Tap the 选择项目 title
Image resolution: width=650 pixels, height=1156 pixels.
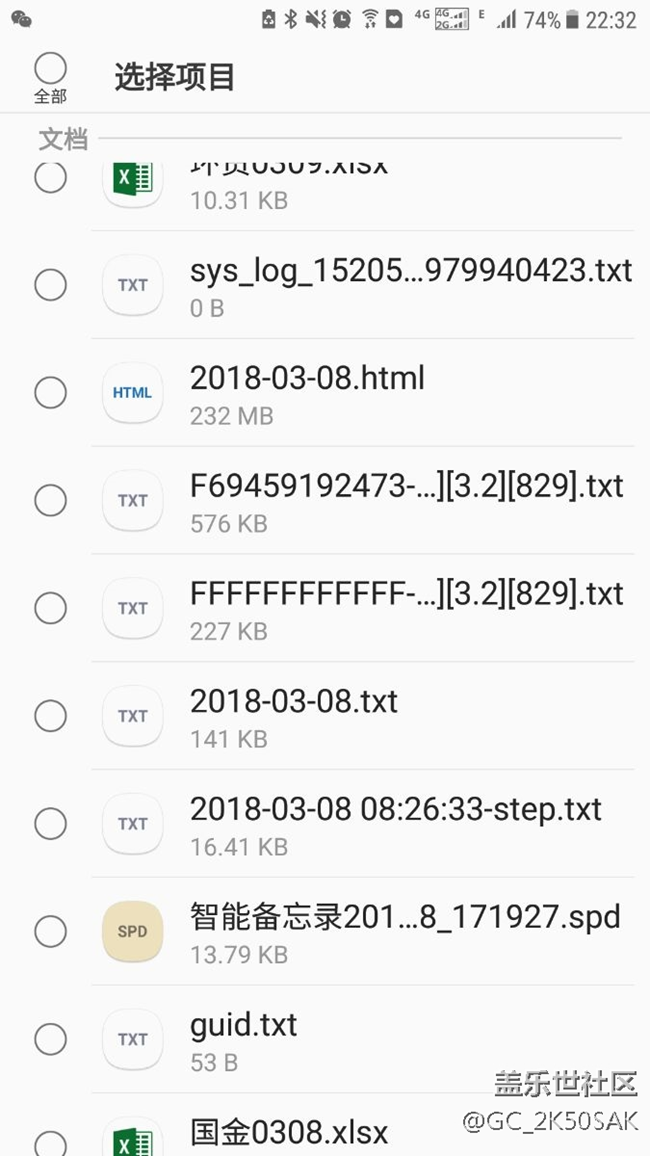[174, 77]
